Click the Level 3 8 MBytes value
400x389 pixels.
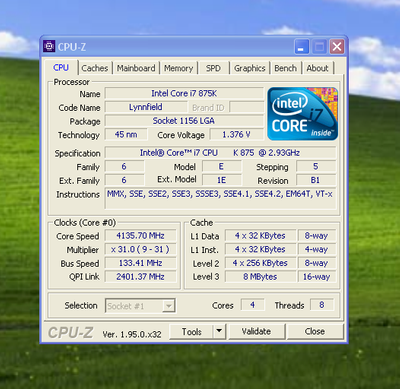click(260, 277)
